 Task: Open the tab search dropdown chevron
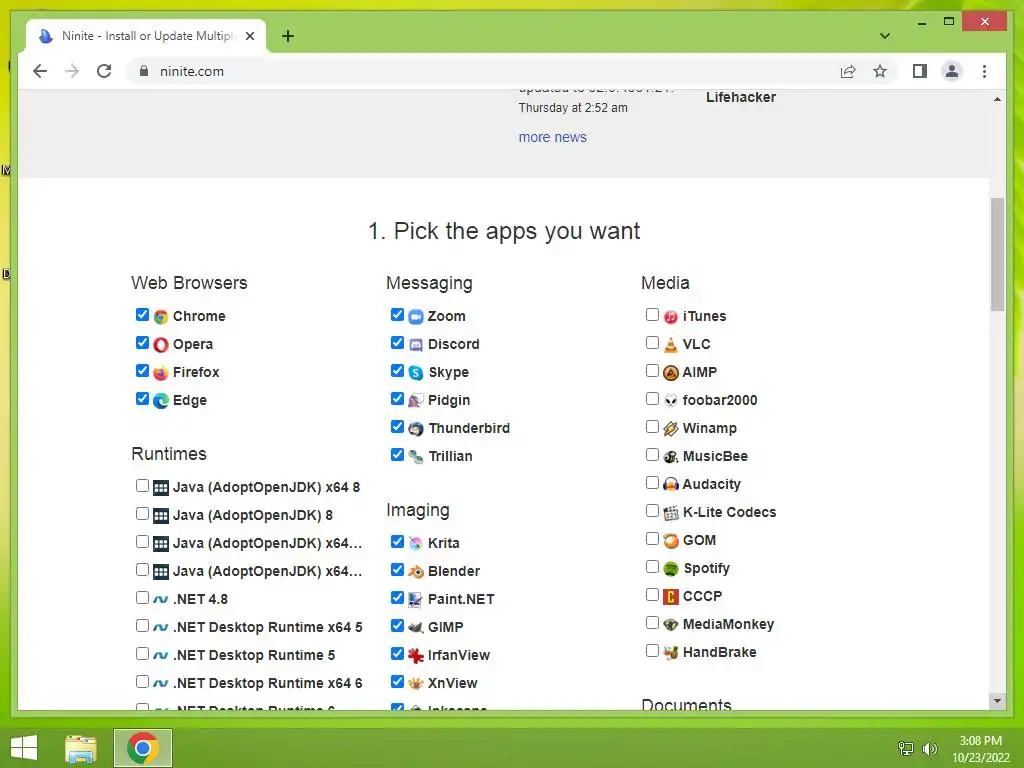point(885,36)
